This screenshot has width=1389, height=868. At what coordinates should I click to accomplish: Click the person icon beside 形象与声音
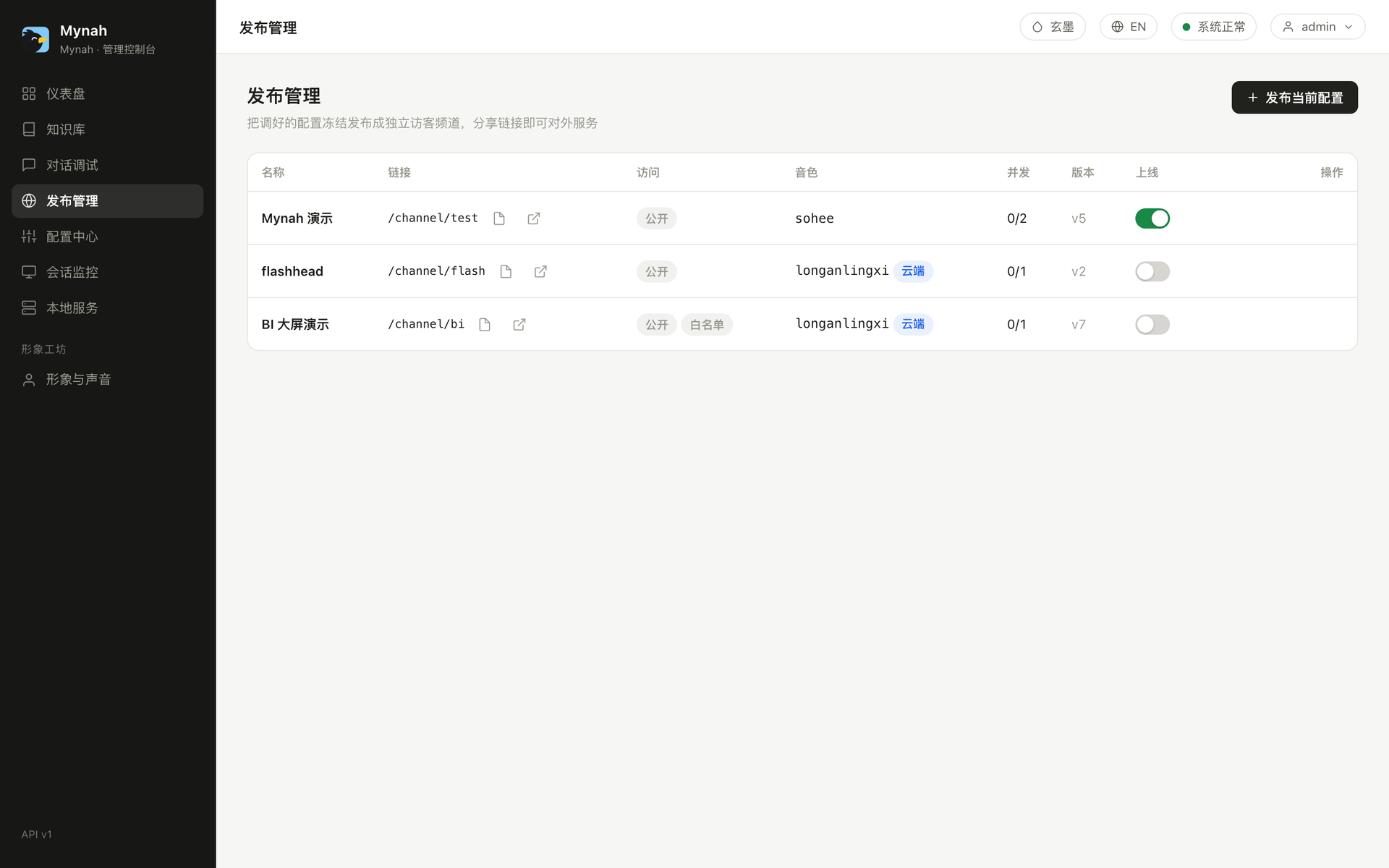tap(29, 380)
